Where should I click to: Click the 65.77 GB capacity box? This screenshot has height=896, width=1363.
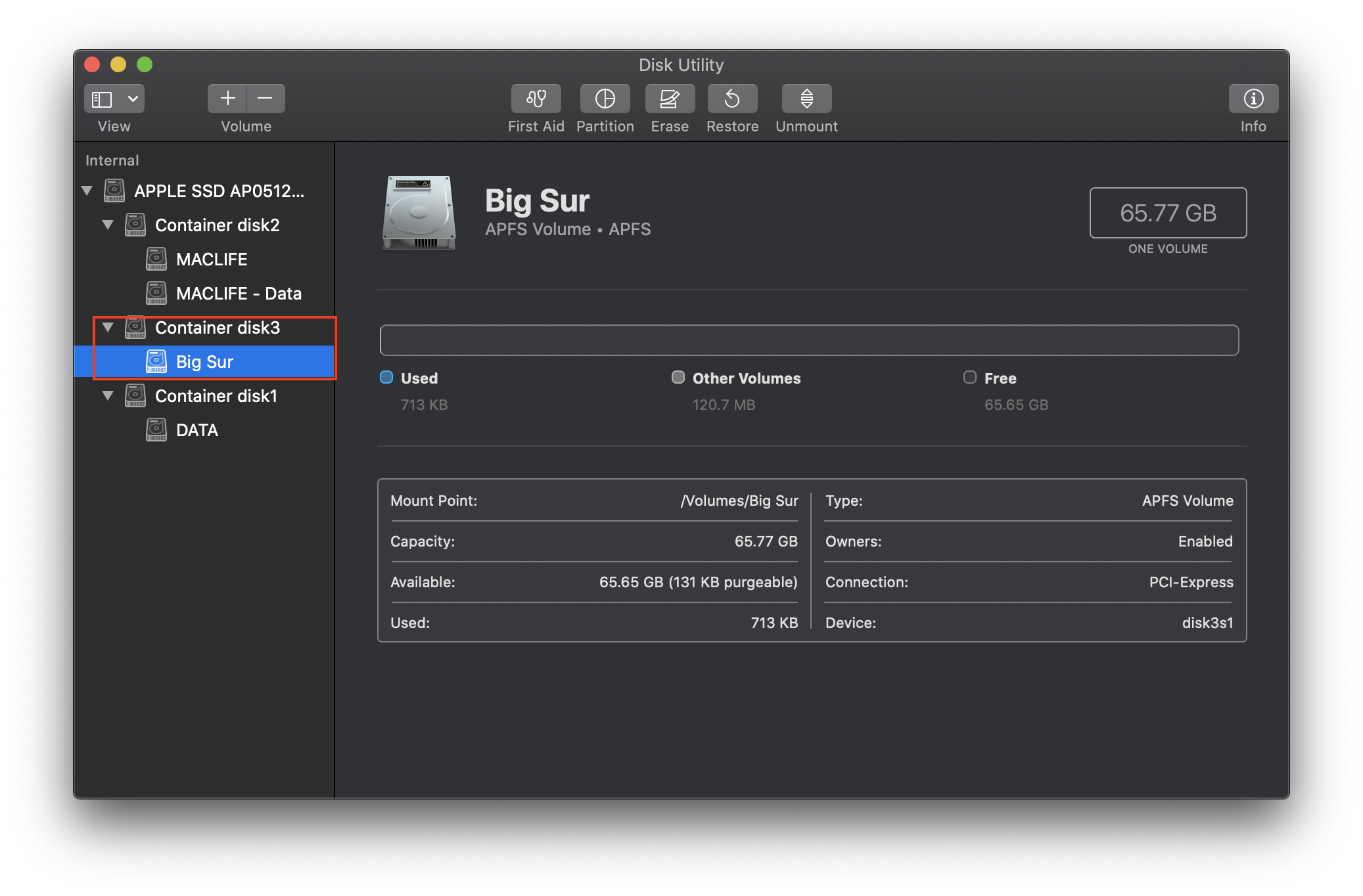tap(1167, 213)
